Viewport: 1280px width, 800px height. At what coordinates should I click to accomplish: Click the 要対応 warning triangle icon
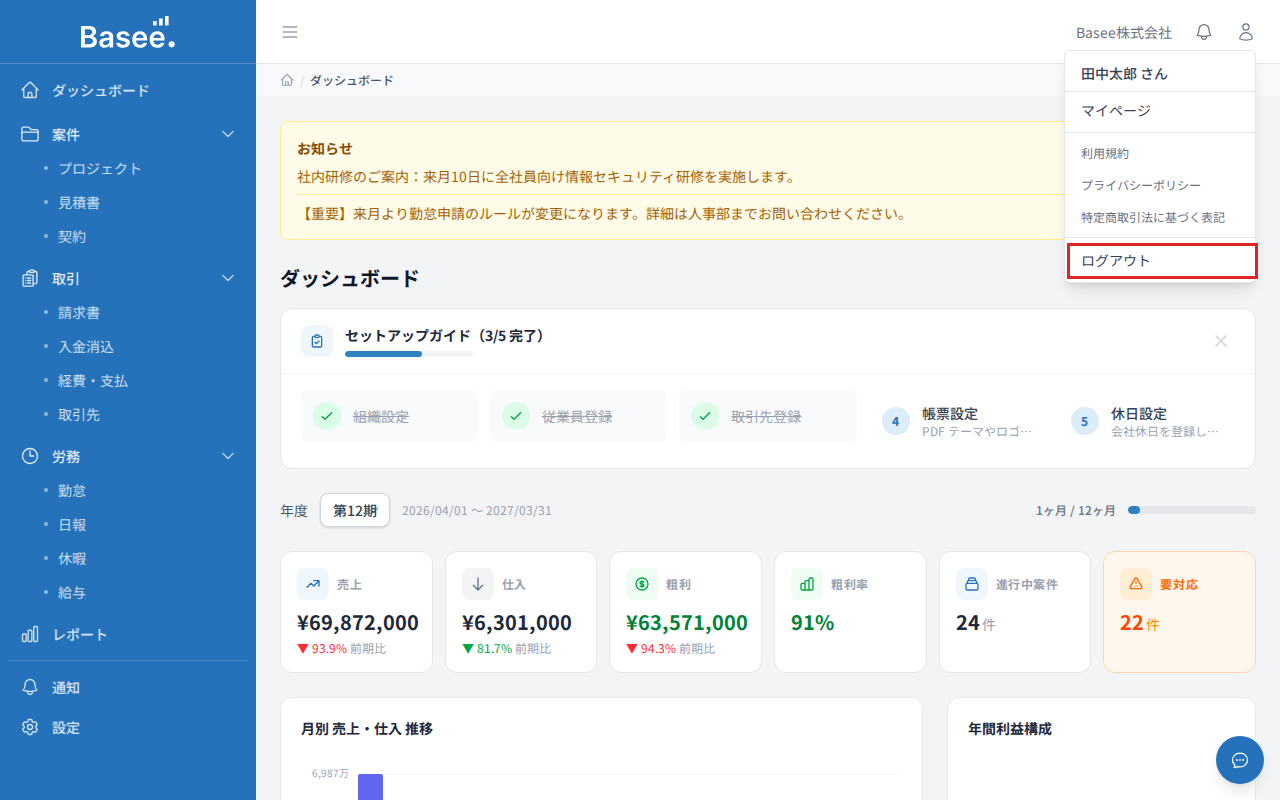tap(1136, 584)
